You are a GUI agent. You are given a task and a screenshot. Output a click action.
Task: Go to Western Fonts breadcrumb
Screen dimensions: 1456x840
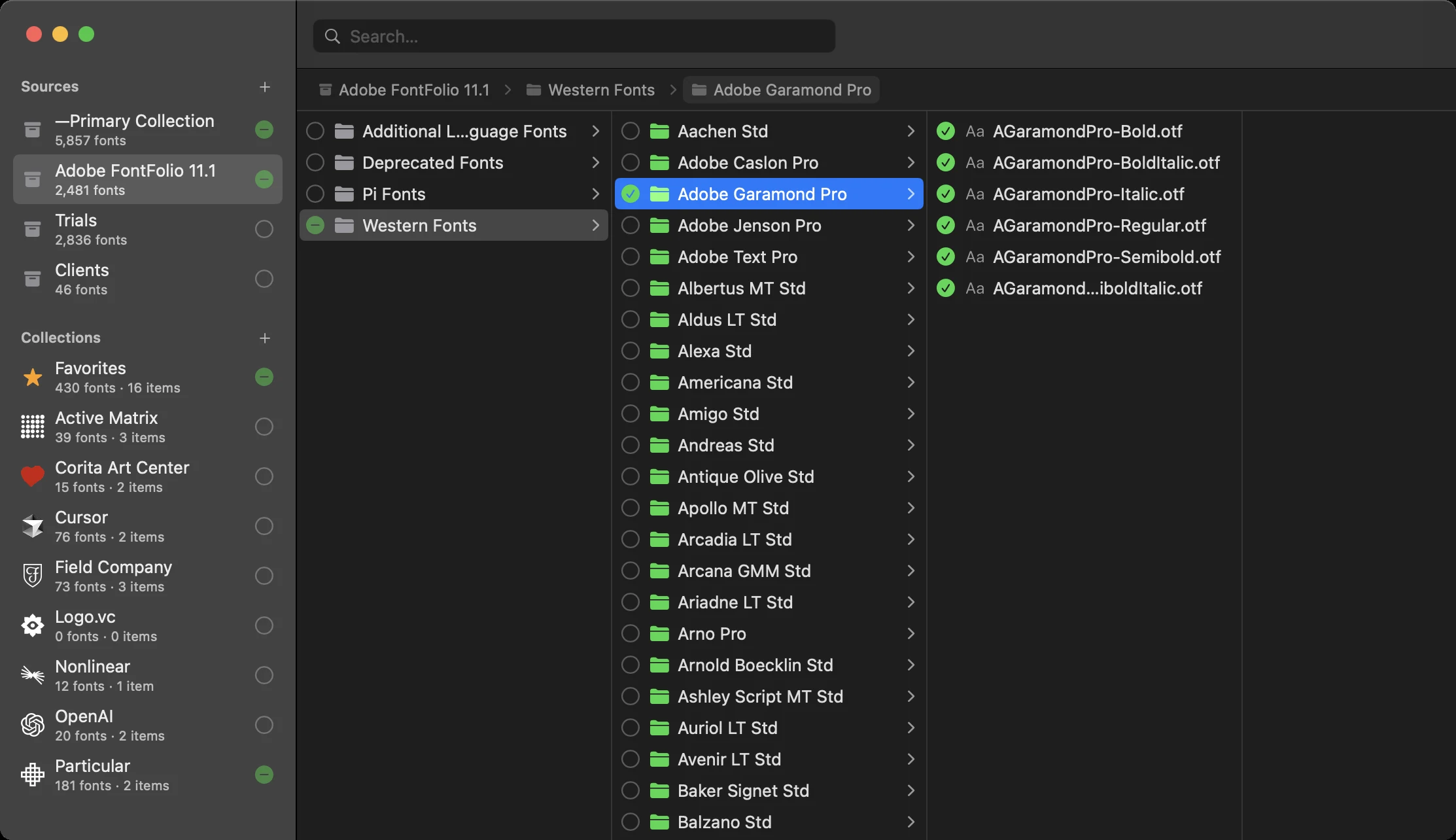click(591, 90)
